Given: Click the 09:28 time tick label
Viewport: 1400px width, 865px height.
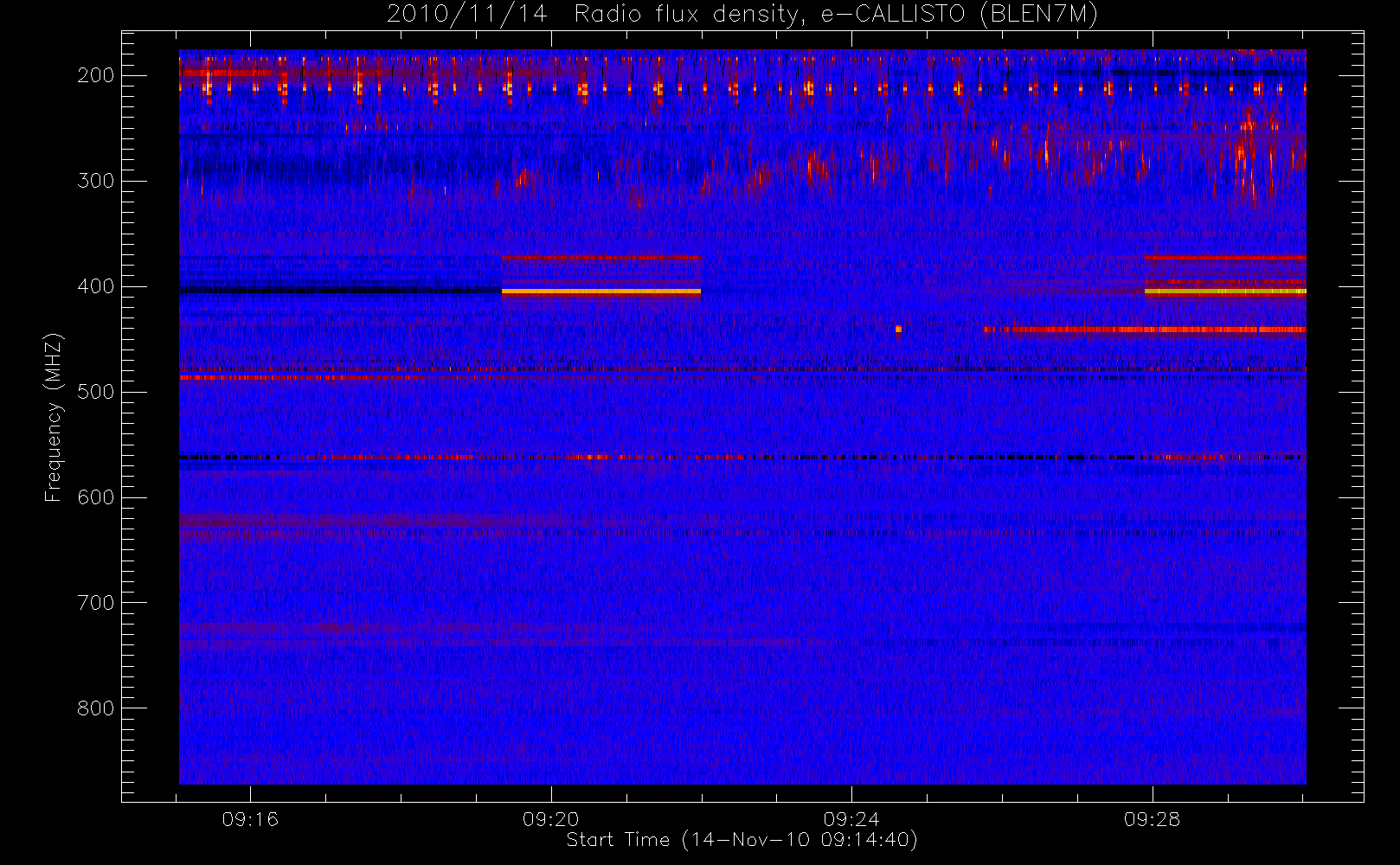Looking at the screenshot, I should (1152, 819).
